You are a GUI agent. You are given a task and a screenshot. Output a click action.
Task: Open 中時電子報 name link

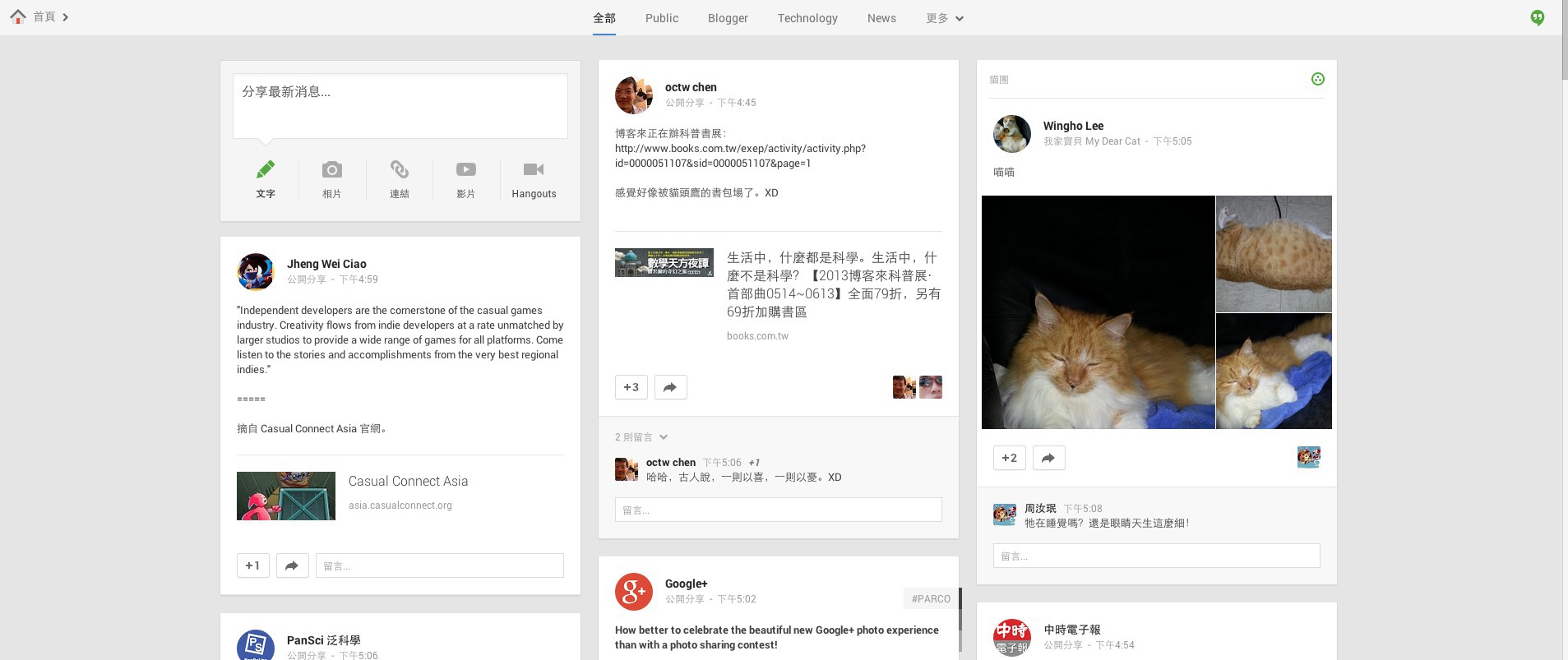coord(1072,630)
